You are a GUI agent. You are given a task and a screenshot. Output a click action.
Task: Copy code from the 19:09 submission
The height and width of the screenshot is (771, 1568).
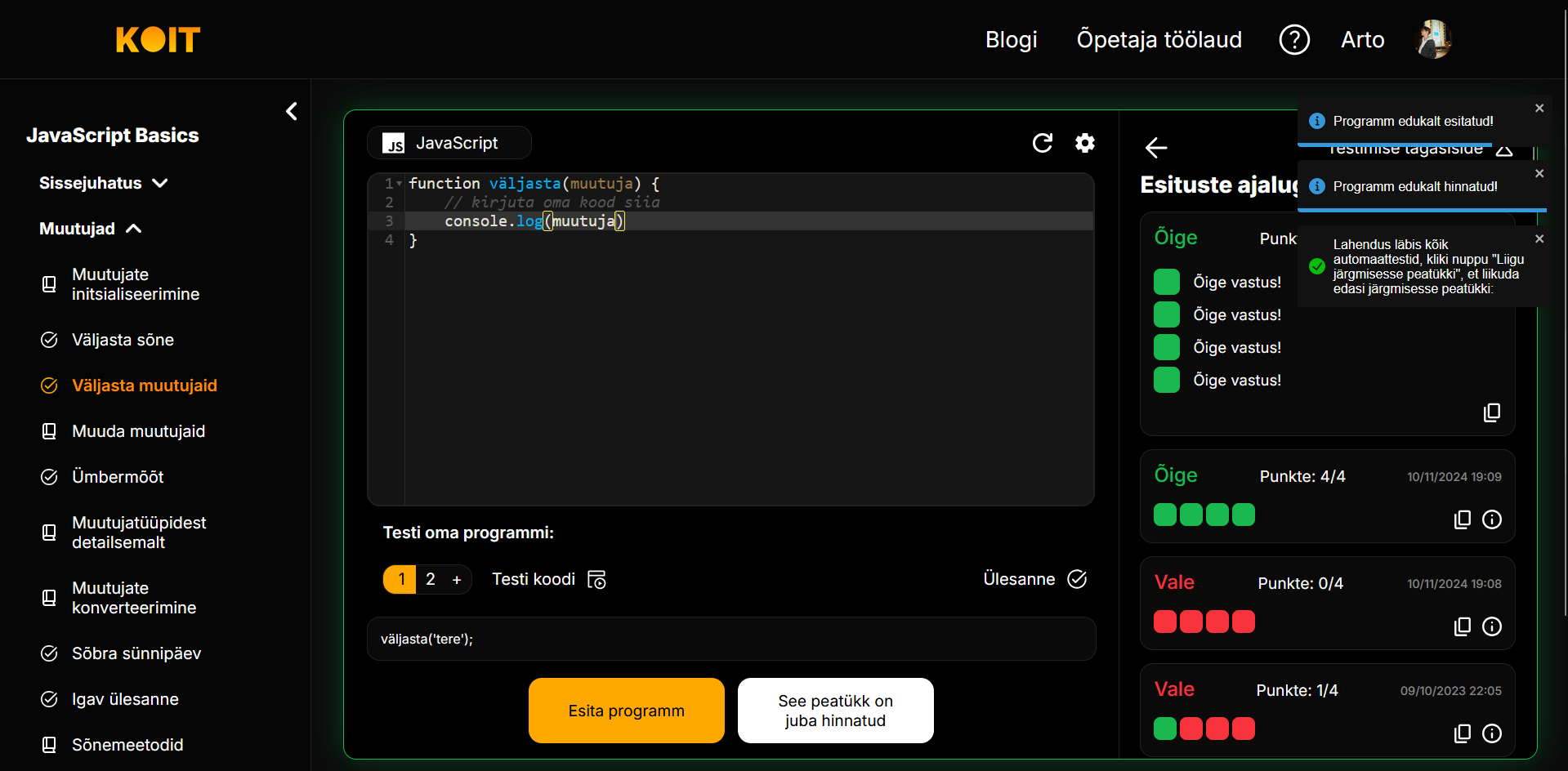pyautogui.click(x=1462, y=519)
